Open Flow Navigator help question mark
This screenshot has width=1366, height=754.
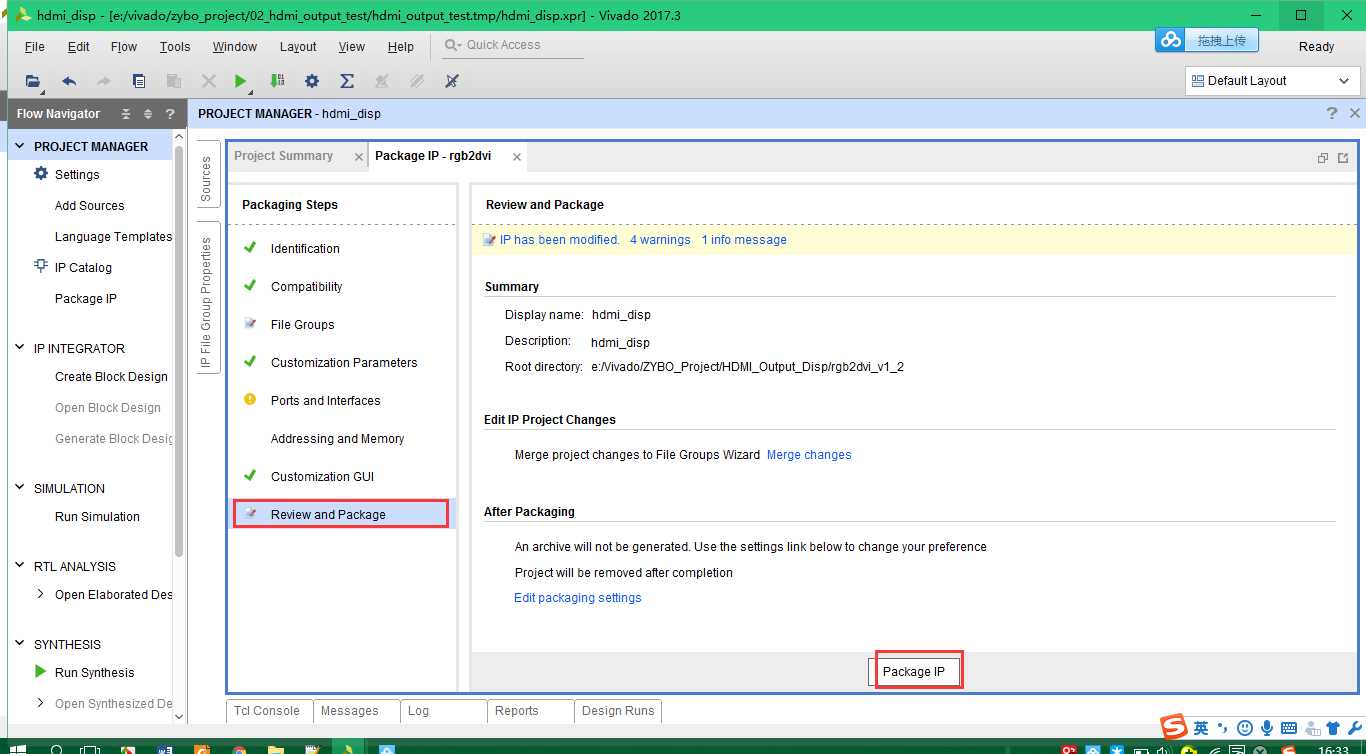tap(170, 114)
